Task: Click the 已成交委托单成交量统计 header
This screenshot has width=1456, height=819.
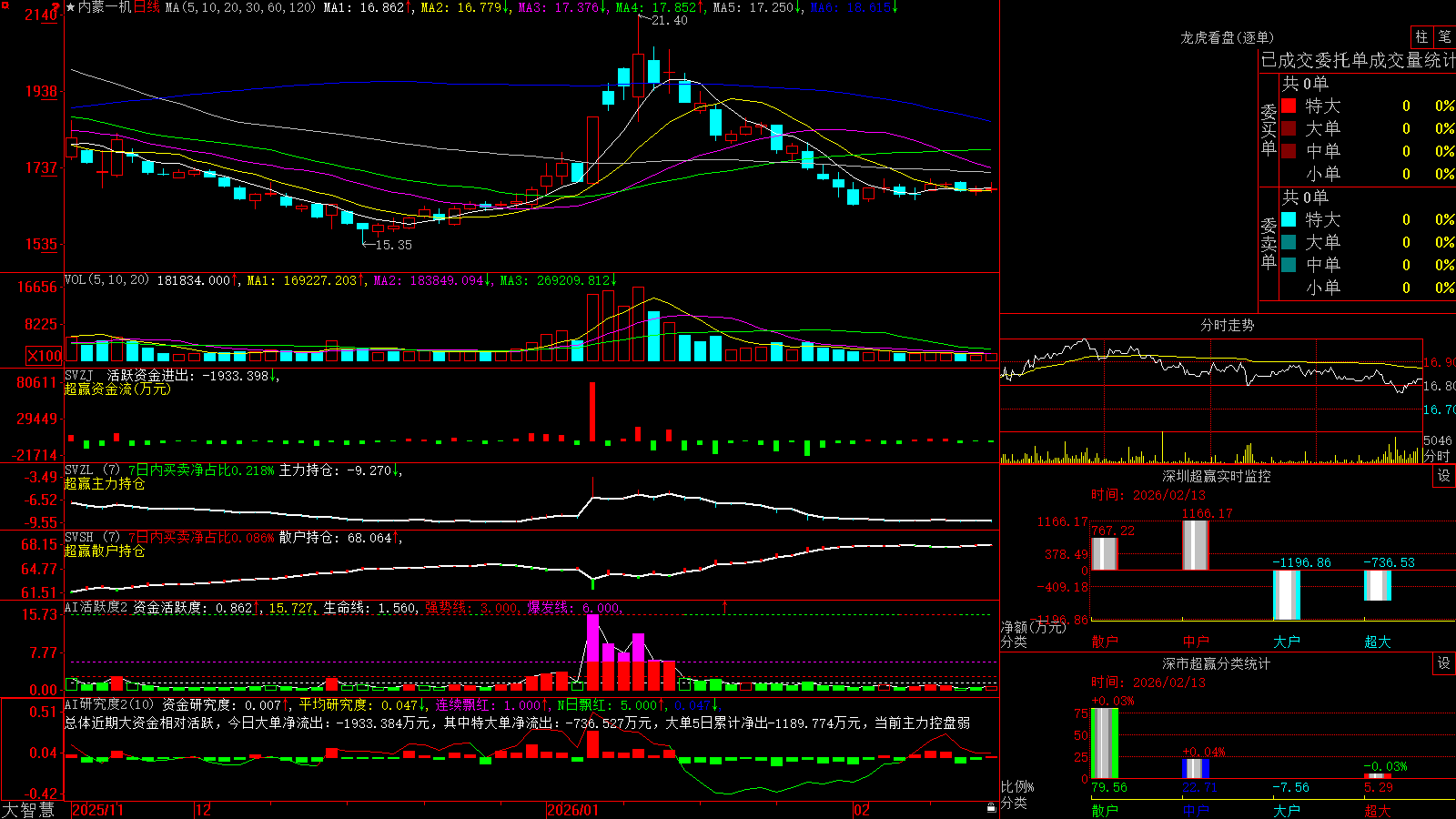Action: click(x=1358, y=60)
